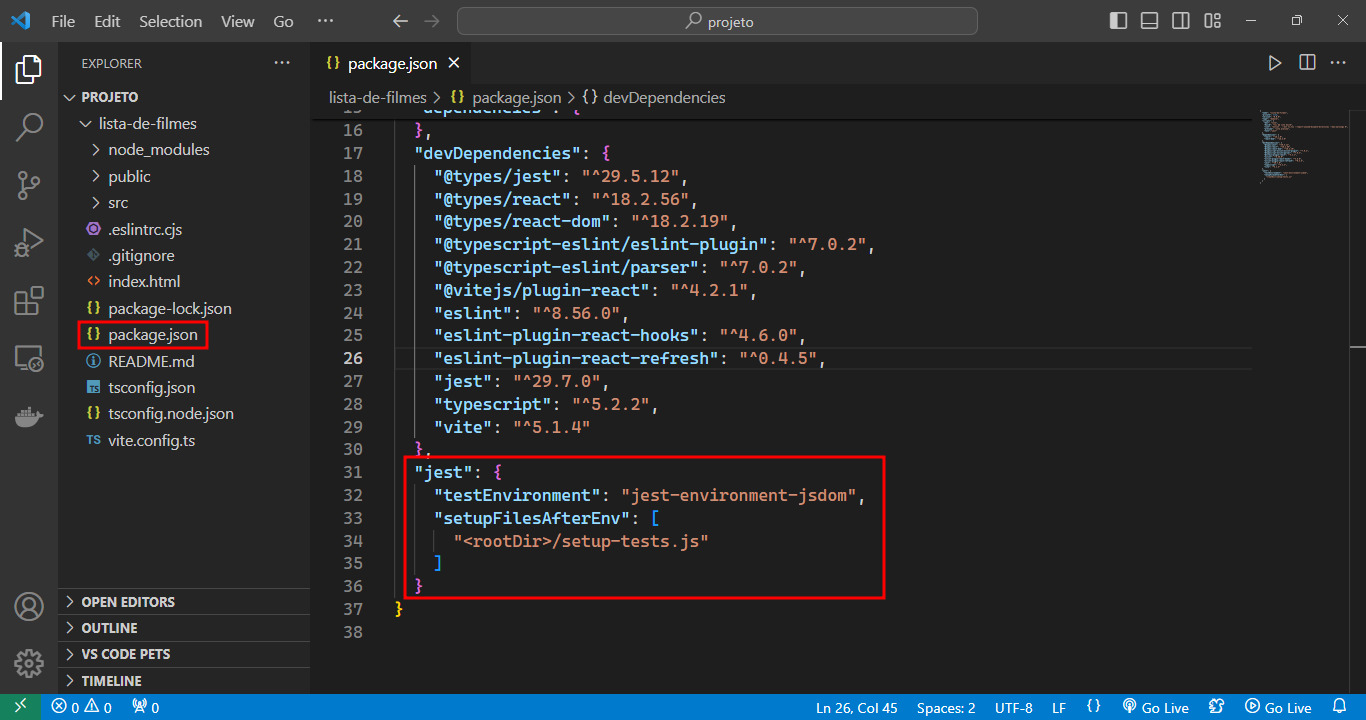
Task: Open the Remote Explorer view
Action: pyautogui.click(x=29, y=358)
